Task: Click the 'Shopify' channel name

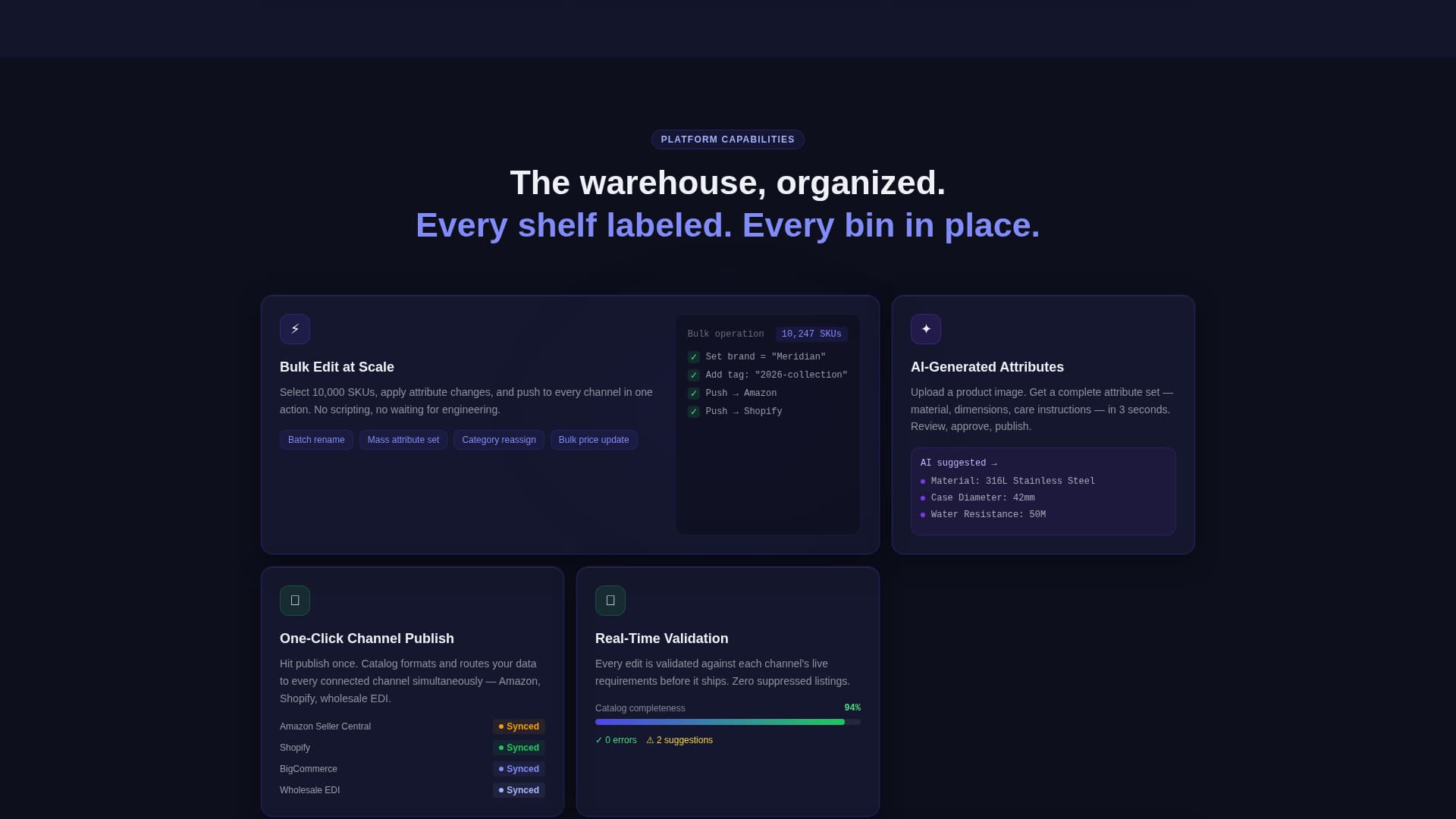Action: (295, 748)
